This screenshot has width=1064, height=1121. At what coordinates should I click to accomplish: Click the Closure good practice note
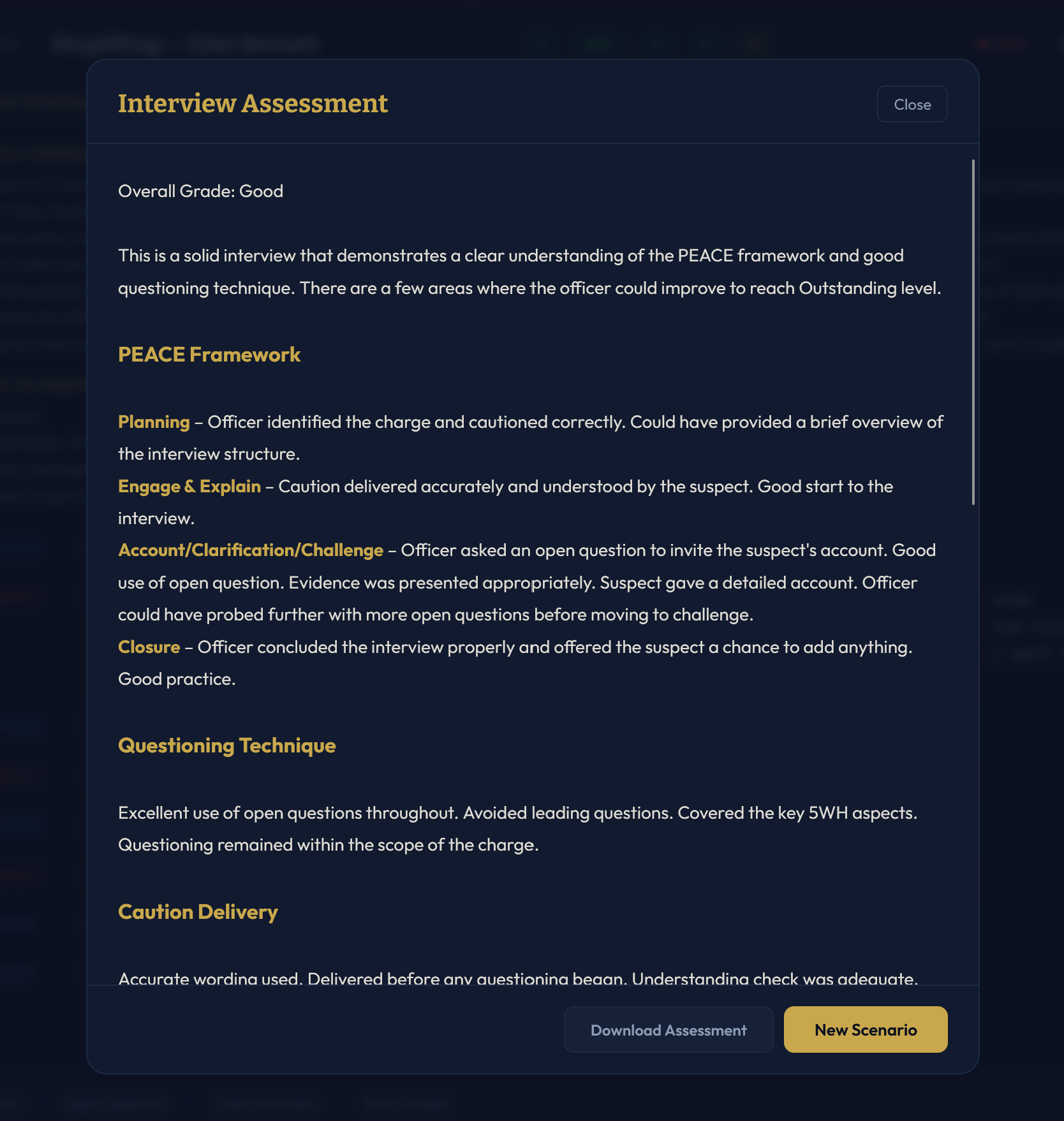tap(177, 678)
